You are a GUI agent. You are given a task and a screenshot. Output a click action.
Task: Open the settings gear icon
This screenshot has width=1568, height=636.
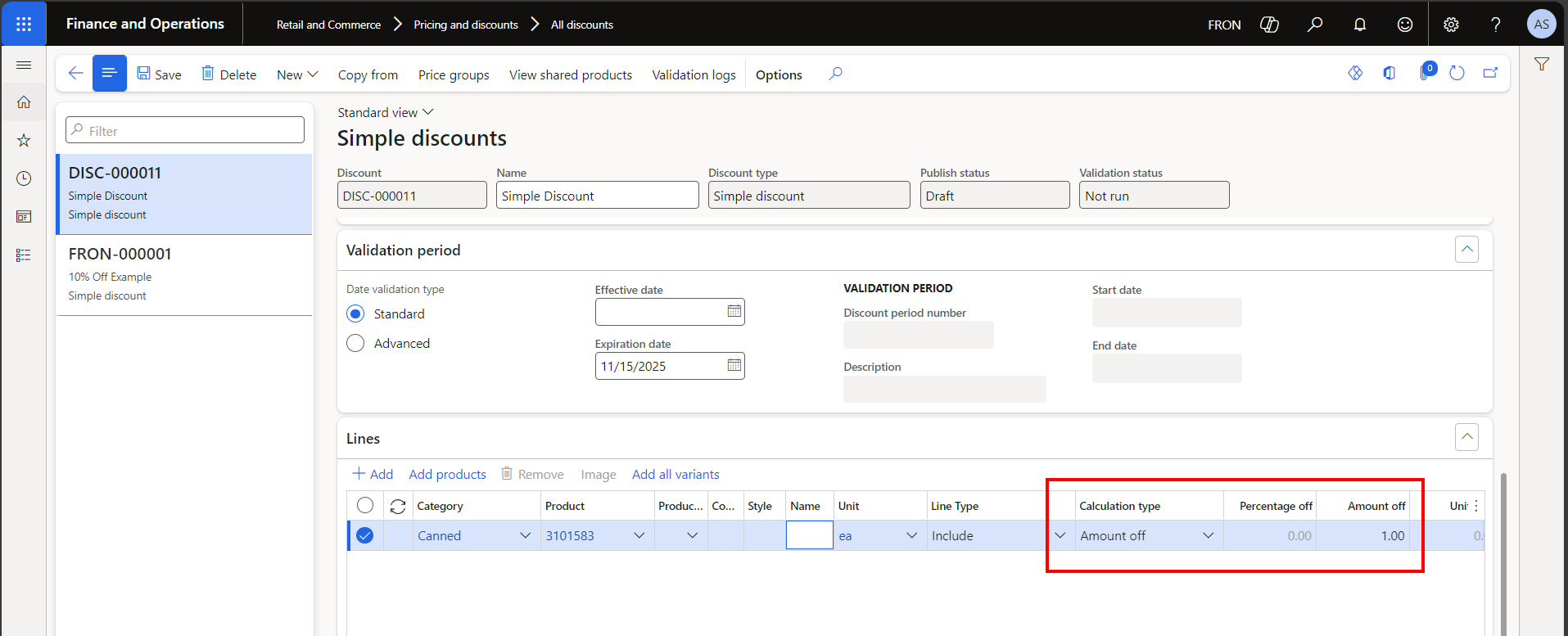[x=1451, y=25]
